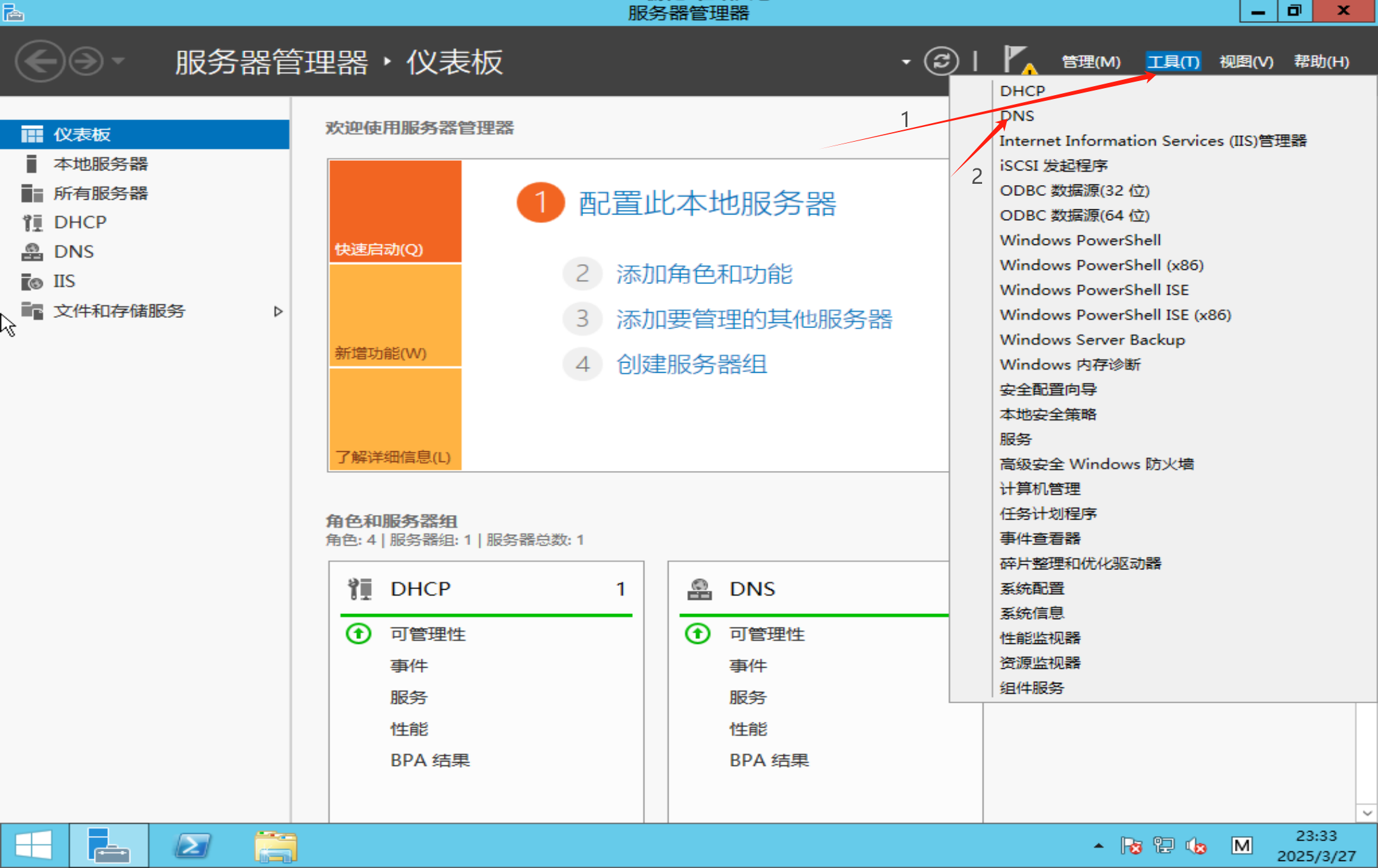1378x868 pixels.
Task: Open navigation history dropdown arrow
Action: pyautogui.click(x=118, y=61)
